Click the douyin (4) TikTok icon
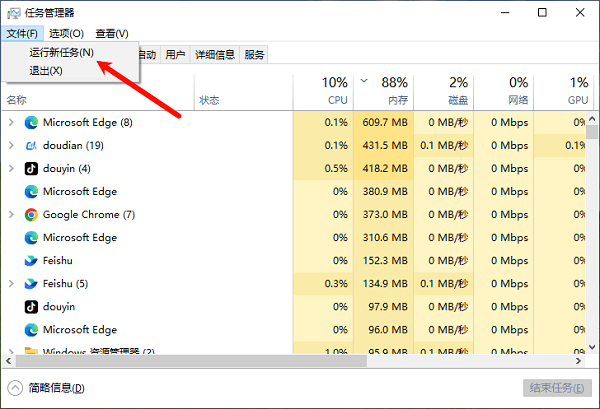The width and height of the screenshot is (600, 409). pyautogui.click(x=32, y=168)
